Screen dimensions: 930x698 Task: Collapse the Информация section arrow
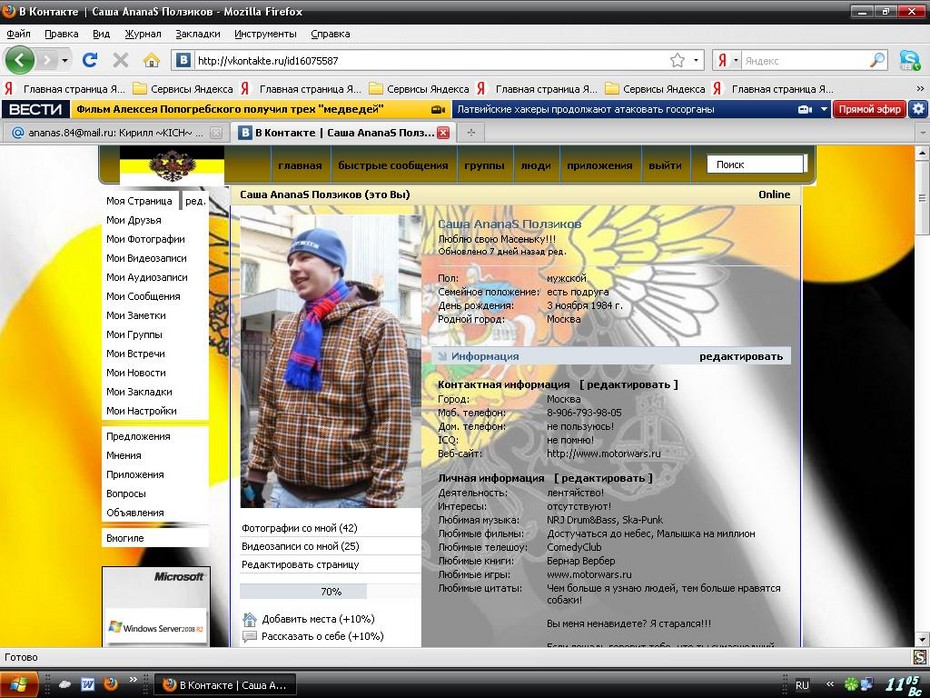[x=442, y=356]
